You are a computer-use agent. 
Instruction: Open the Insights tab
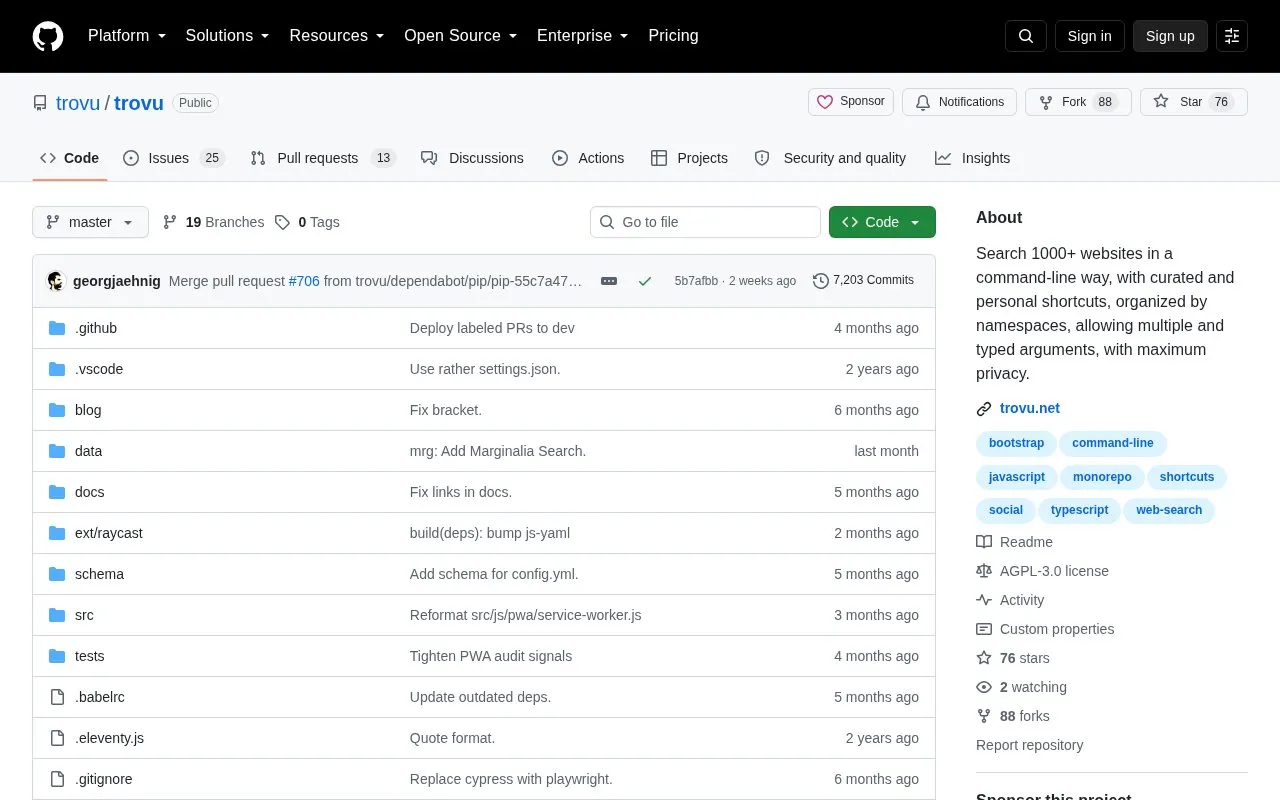973,158
